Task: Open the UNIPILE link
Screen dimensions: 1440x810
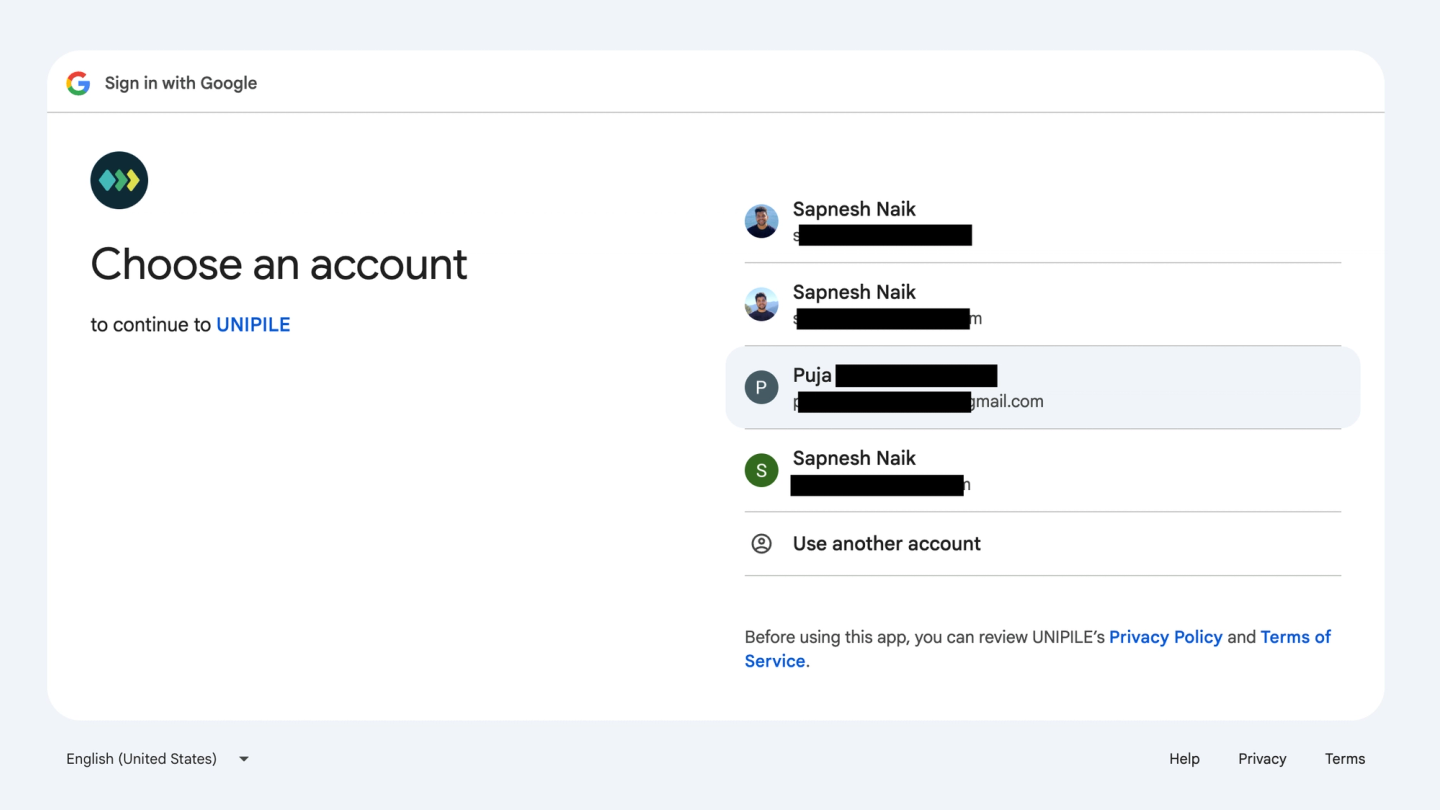Action: tap(253, 324)
